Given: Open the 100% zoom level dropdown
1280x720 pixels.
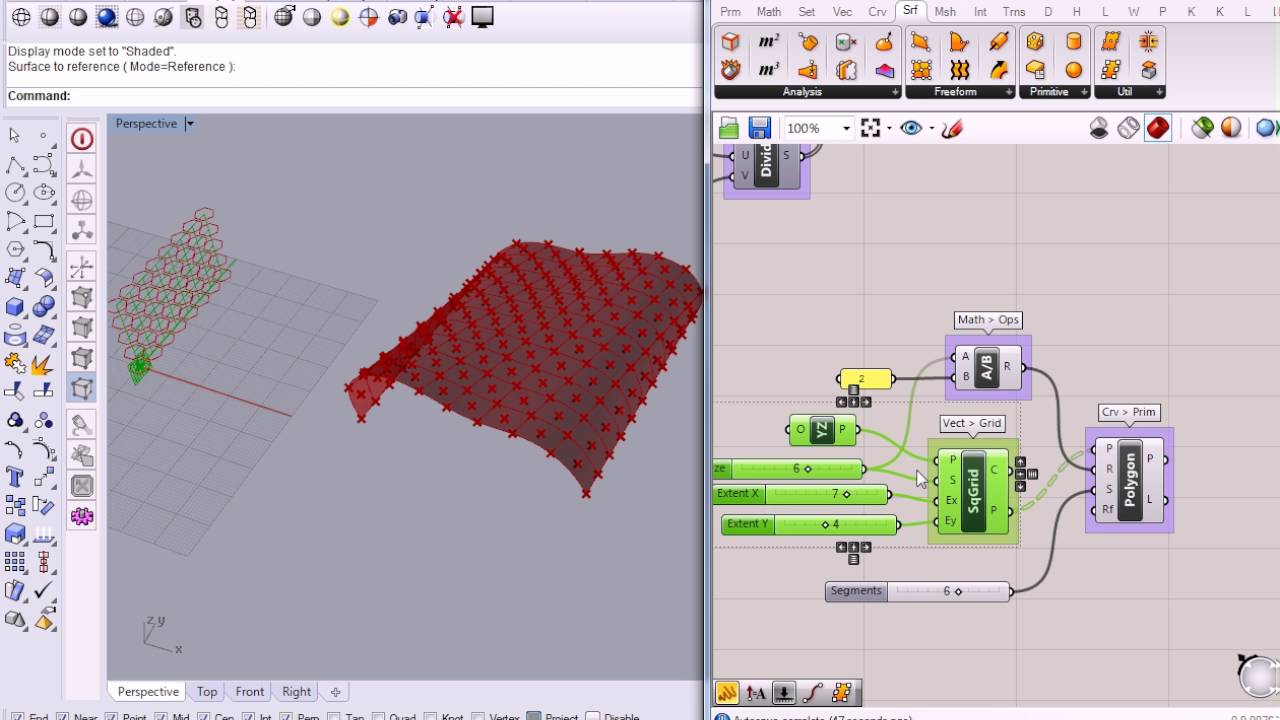Looking at the screenshot, I should pyautogui.click(x=846, y=128).
